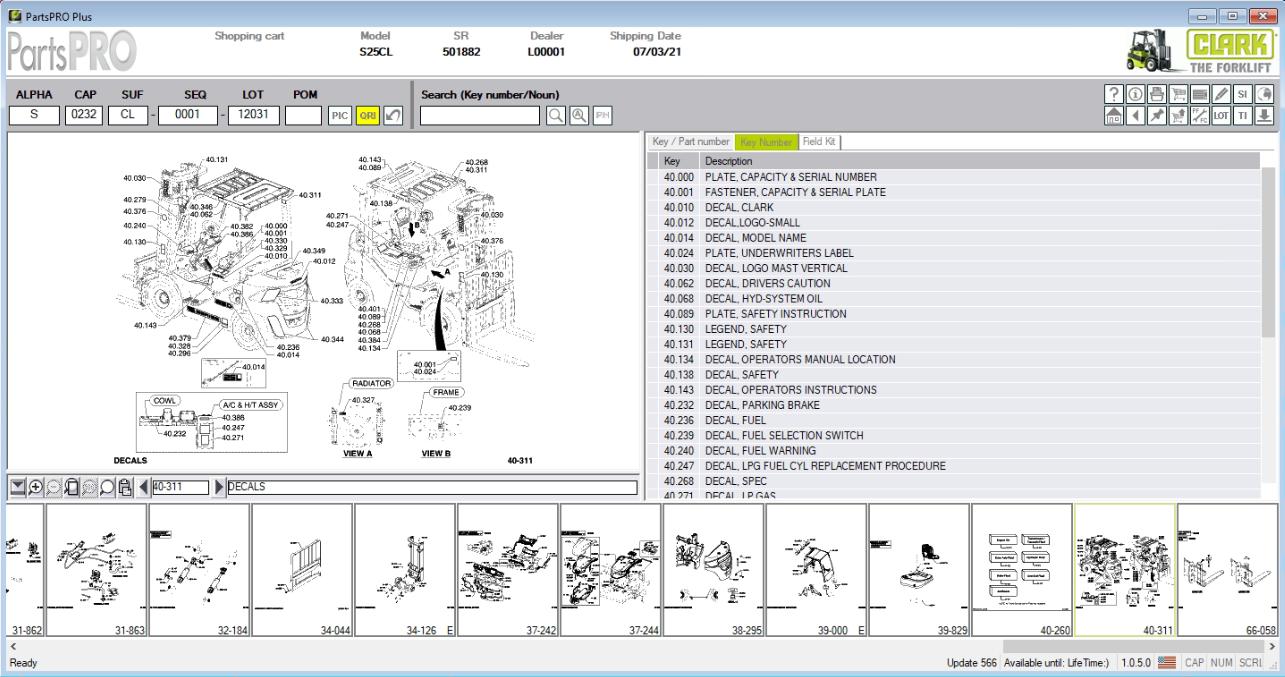The image size is (1285, 677).
Task: Select the pencil edit annotation icon
Action: point(1221,97)
